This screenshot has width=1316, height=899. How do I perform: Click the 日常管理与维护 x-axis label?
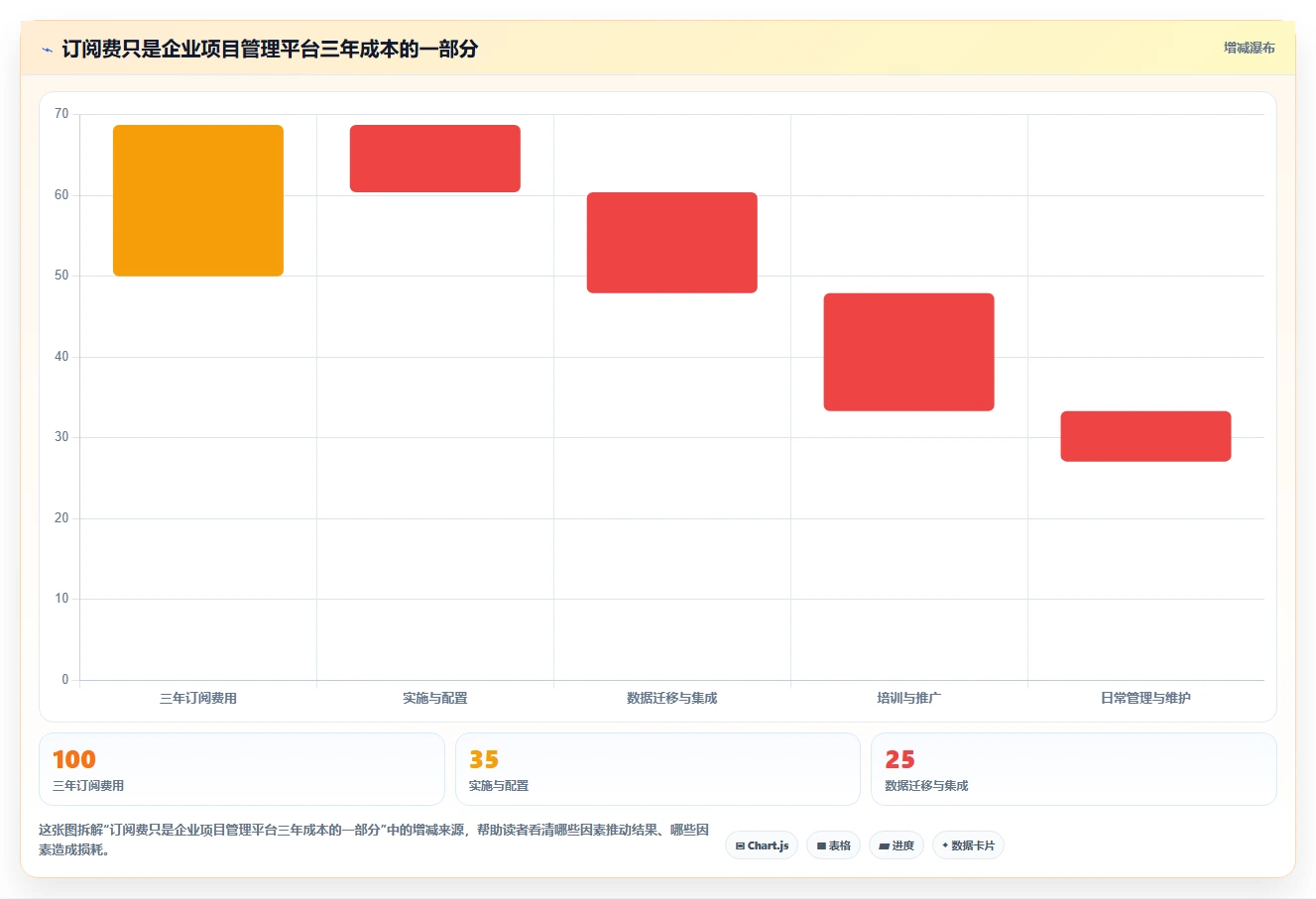point(1146,698)
